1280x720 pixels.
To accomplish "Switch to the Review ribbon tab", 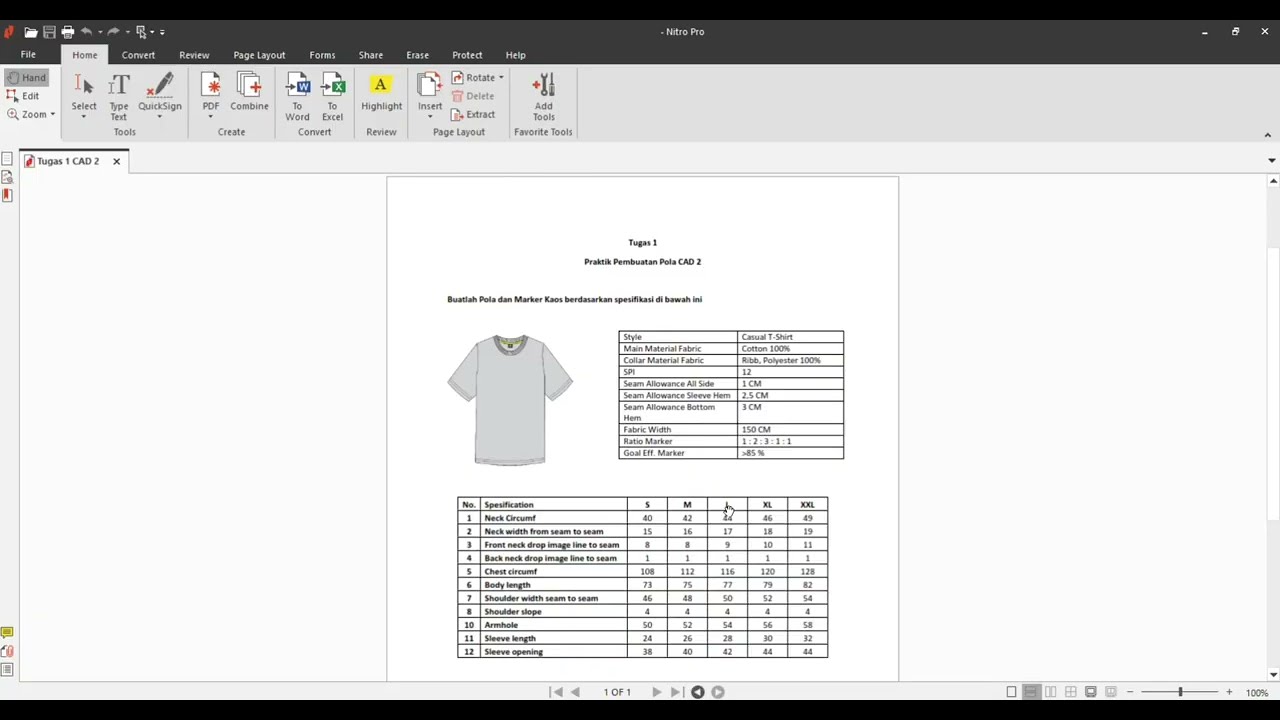I will pos(194,55).
